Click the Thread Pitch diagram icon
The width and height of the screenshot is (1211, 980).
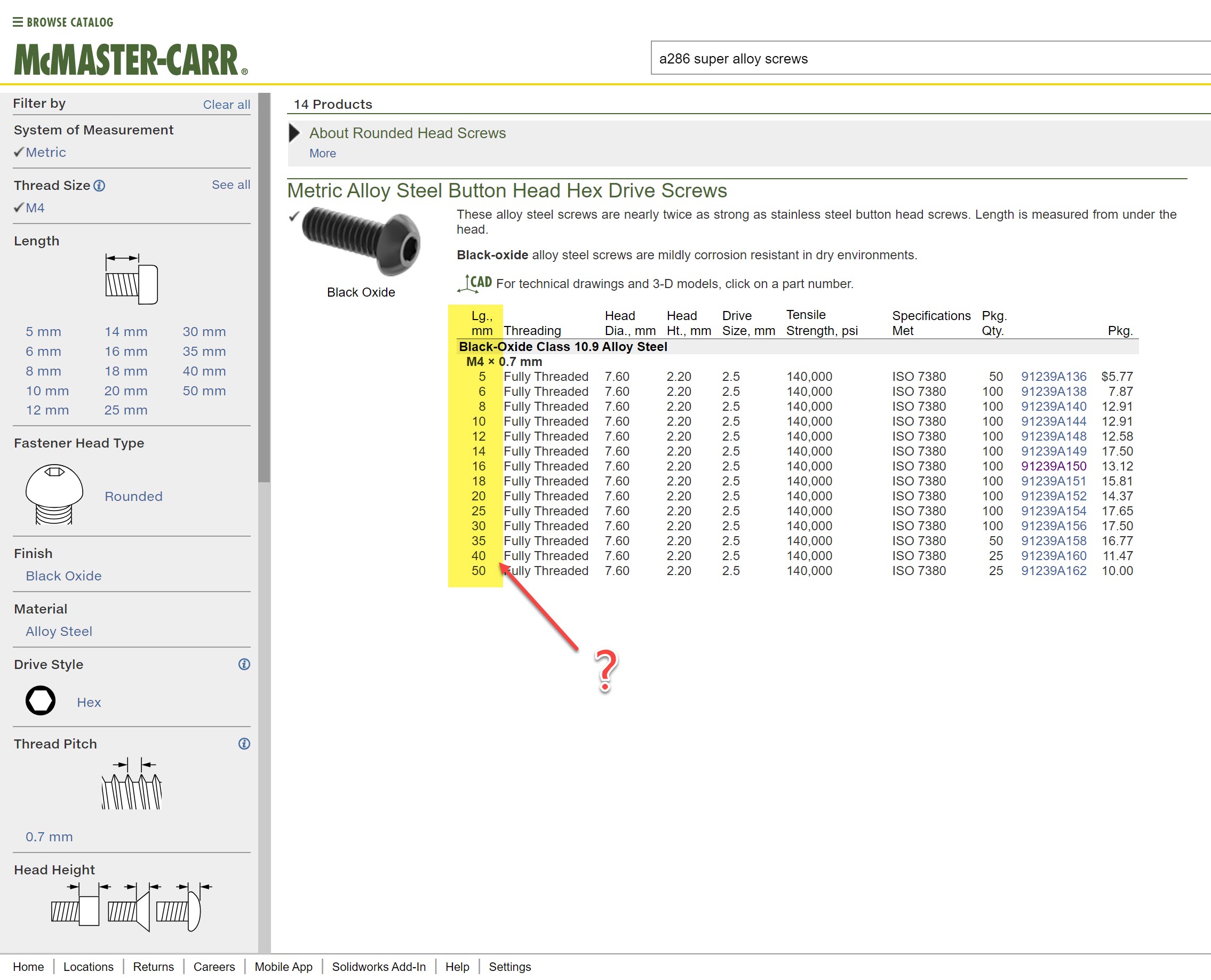[x=132, y=784]
